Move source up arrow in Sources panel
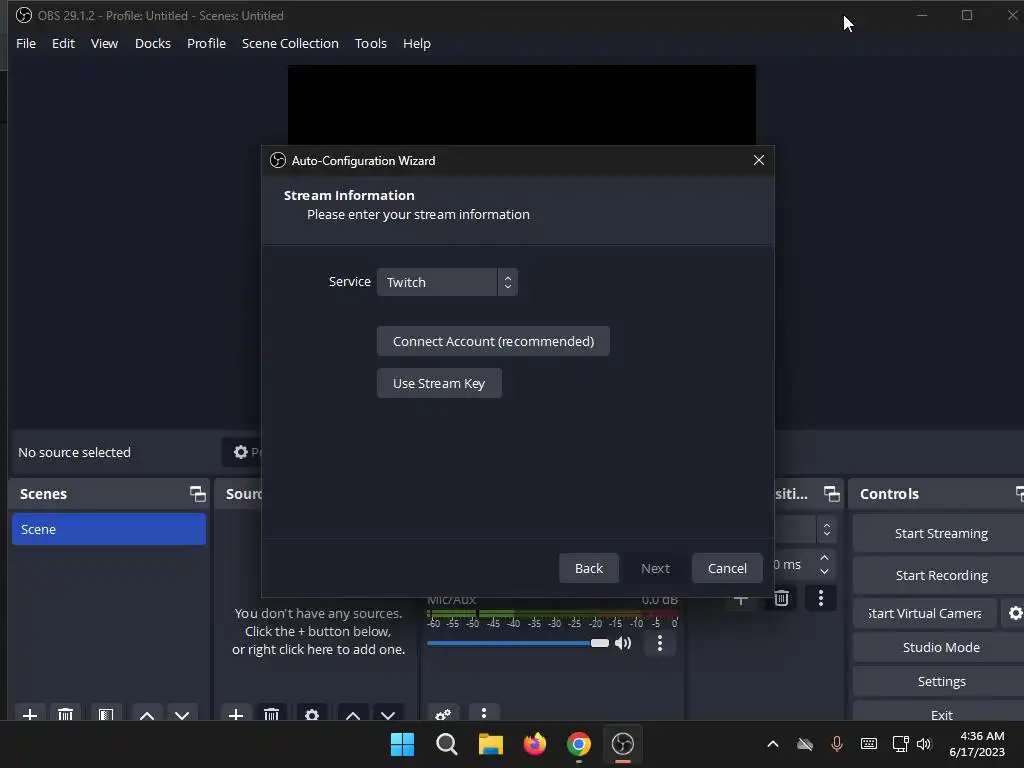This screenshot has height=768, width=1024. [353, 715]
